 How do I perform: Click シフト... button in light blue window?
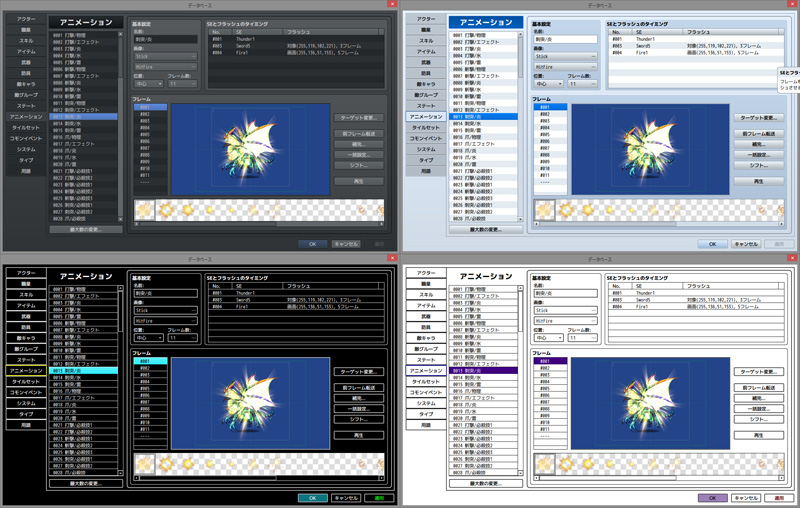point(759,165)
